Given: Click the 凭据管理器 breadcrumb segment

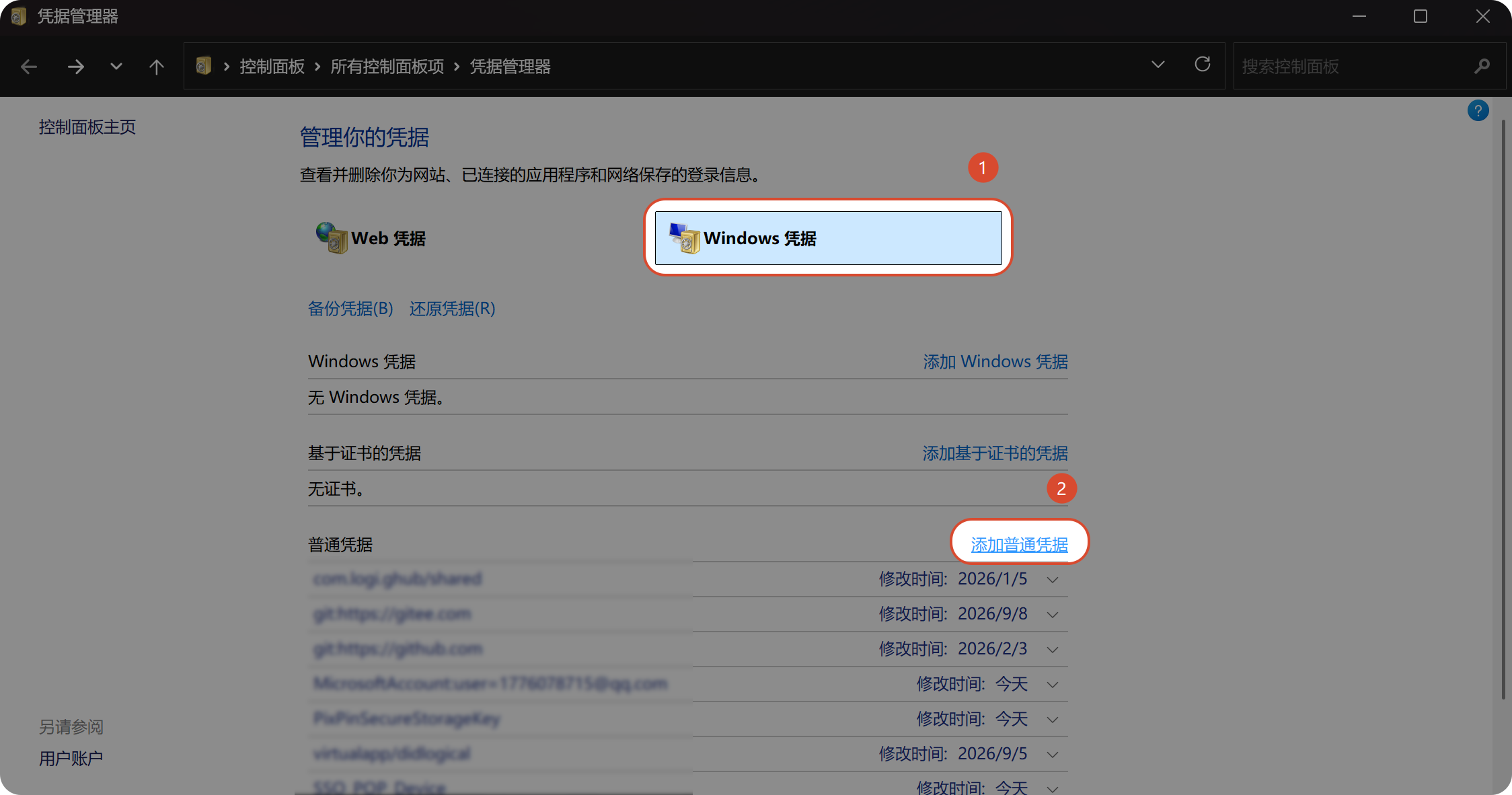Looking at the screenshot, I should tap(510, 67).
